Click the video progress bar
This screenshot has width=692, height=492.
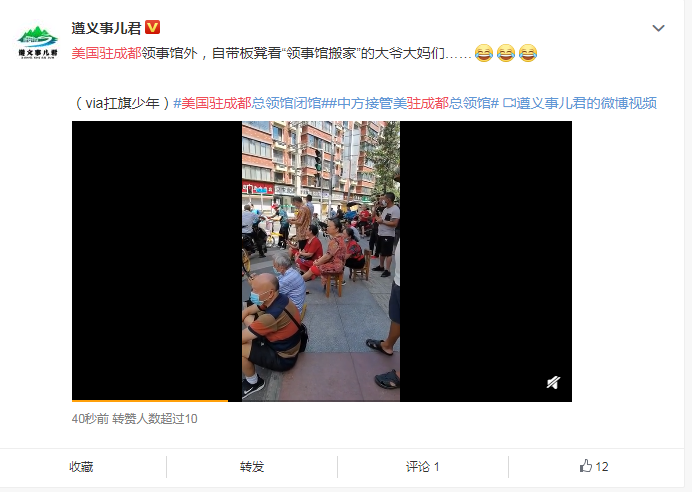pos(322,401)
